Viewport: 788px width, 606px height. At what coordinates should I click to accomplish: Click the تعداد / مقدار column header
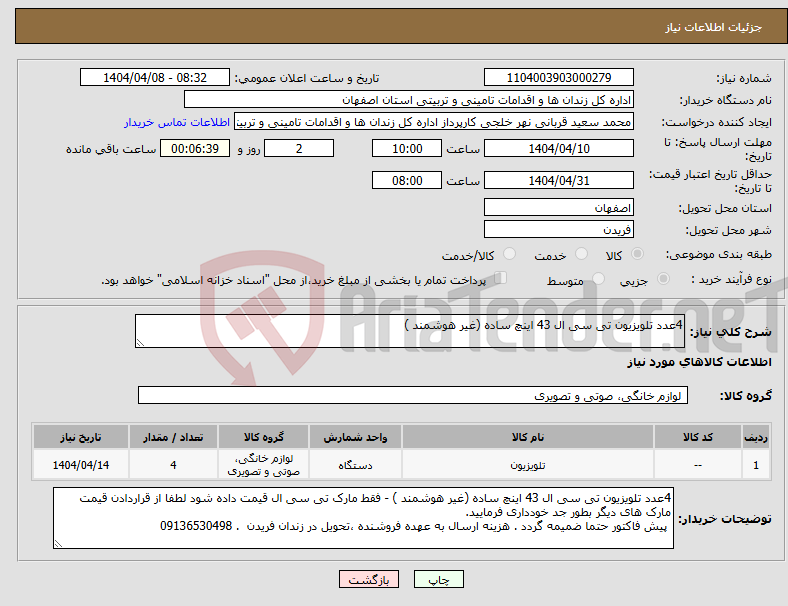(173, 437)
